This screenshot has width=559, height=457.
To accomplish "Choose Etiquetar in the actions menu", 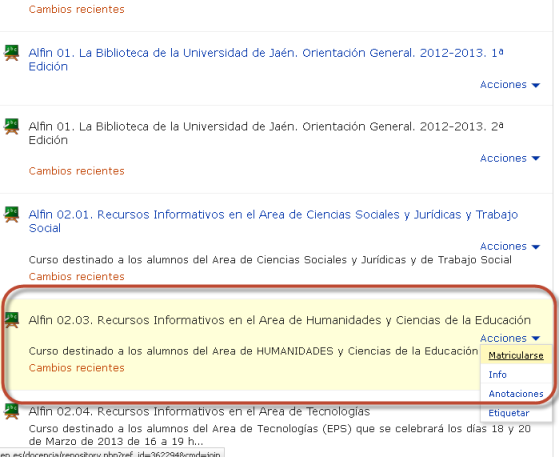I will [509, 413].
